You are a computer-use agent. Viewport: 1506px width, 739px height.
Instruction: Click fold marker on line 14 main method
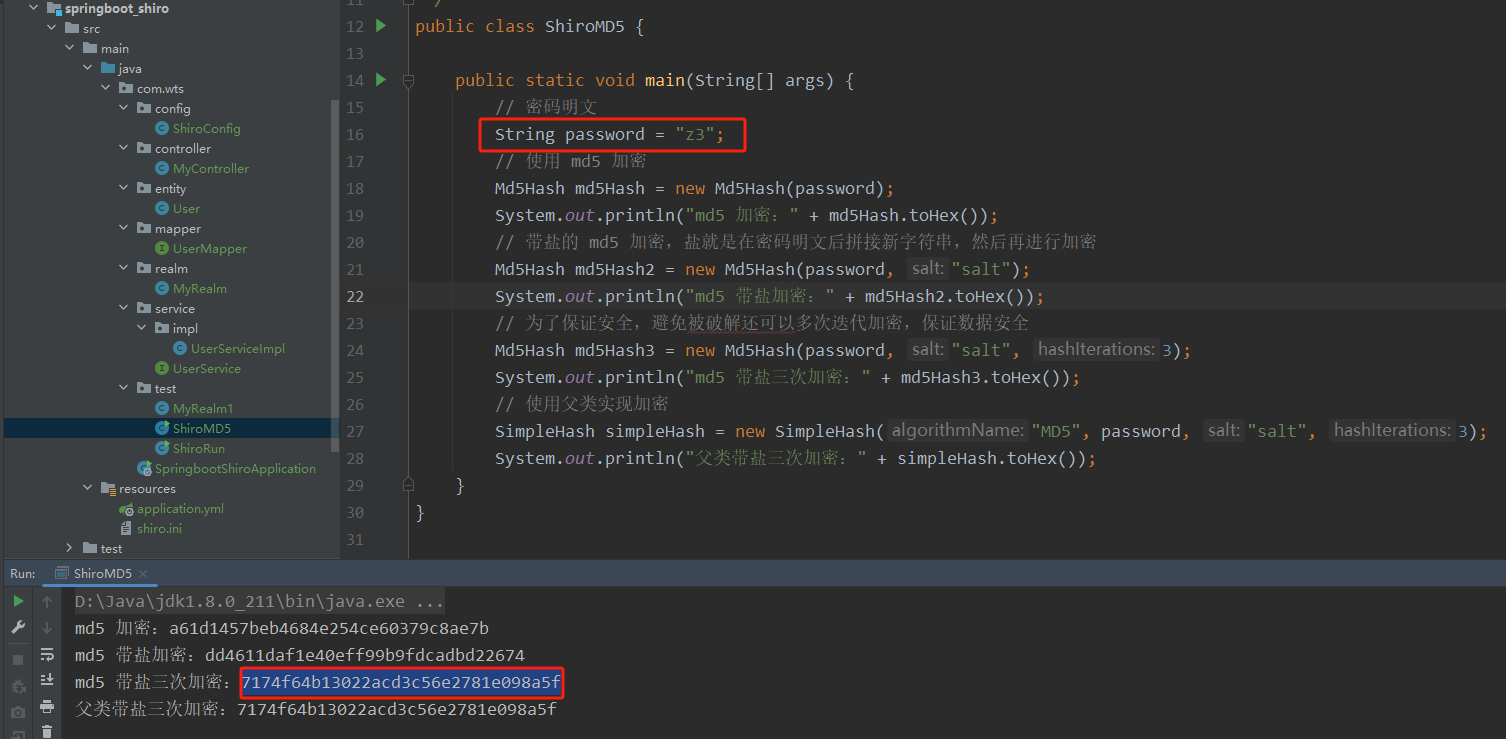(x=408, y=79)
